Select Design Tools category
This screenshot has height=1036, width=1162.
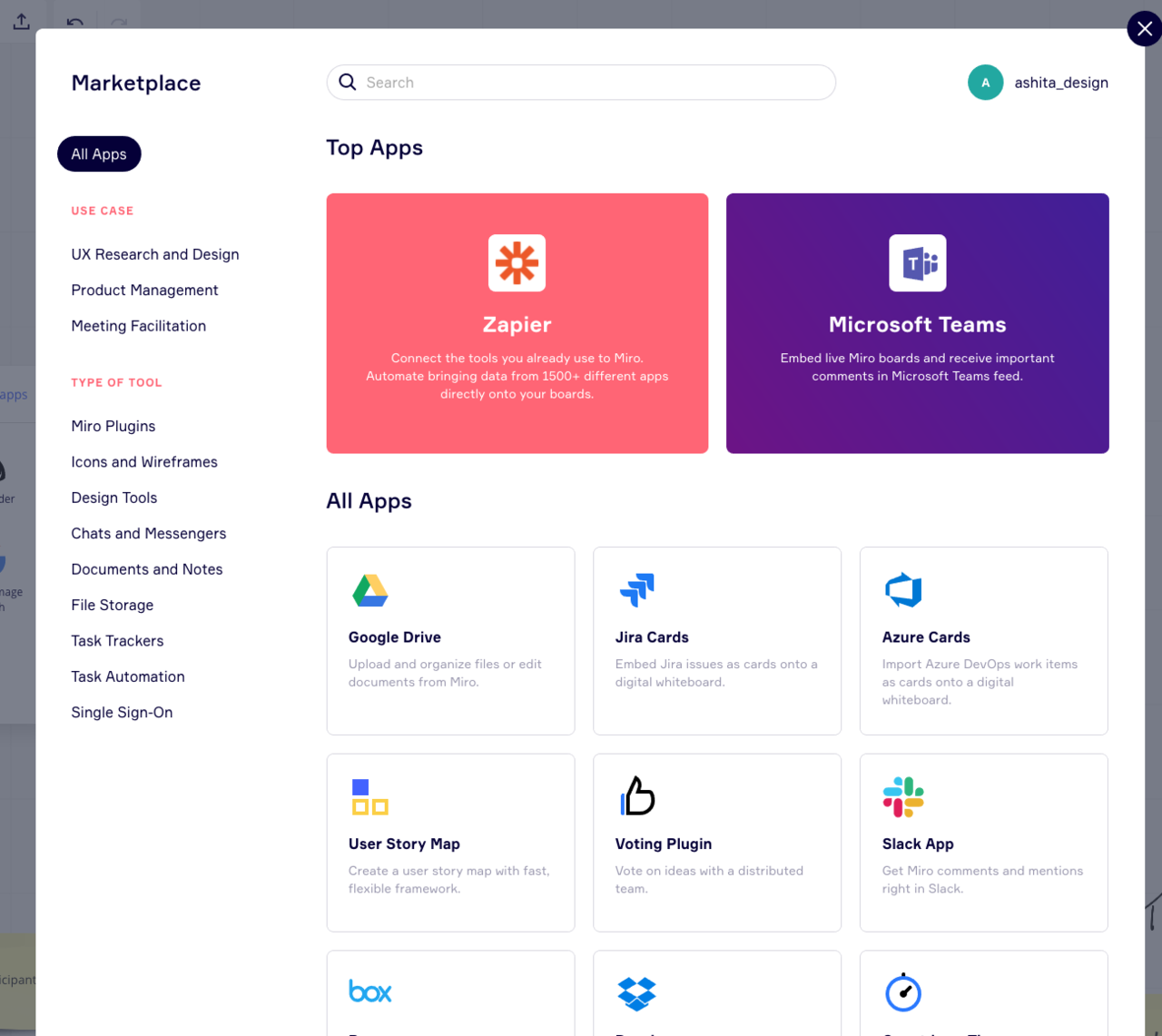[114, 498]
